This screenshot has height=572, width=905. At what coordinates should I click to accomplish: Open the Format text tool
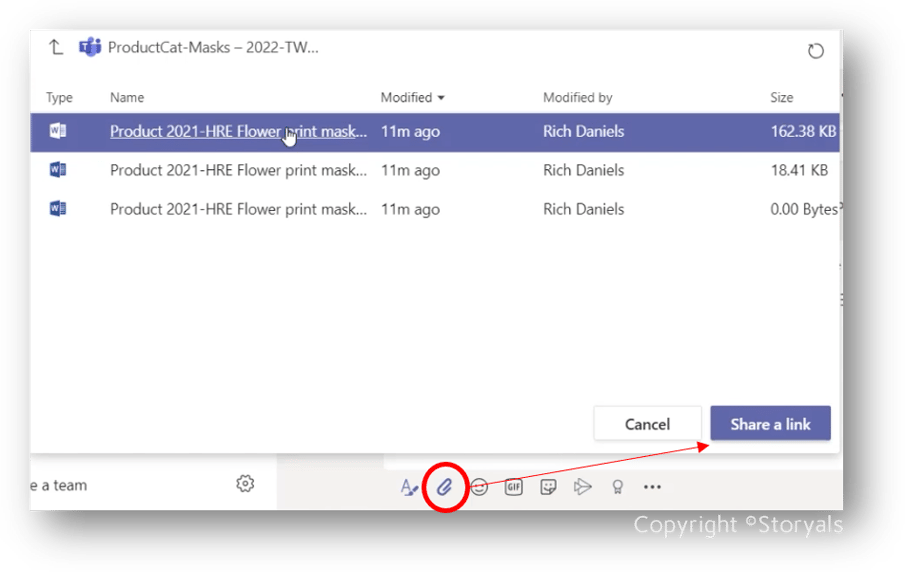(409, 487)
